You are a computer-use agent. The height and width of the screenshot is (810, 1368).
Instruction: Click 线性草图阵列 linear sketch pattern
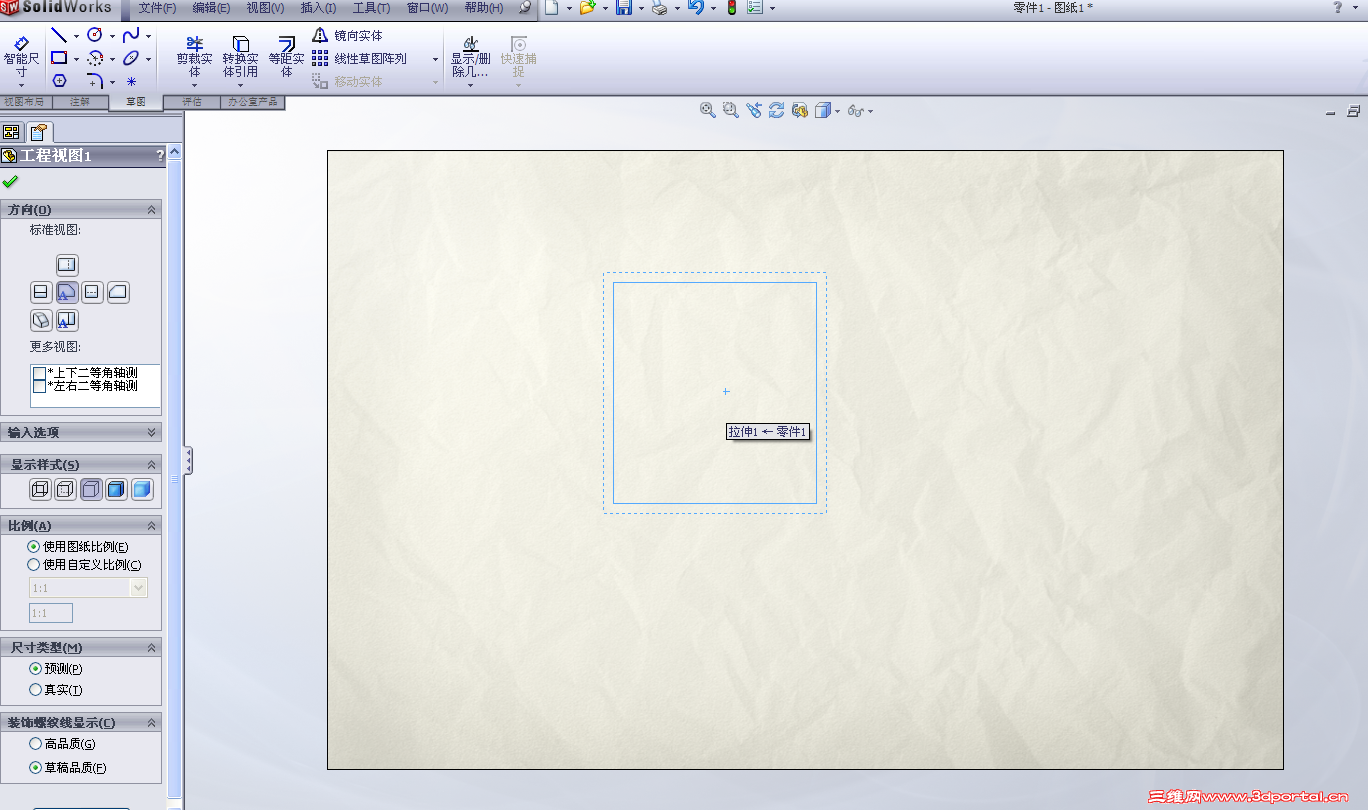click(x=360, y=59)
